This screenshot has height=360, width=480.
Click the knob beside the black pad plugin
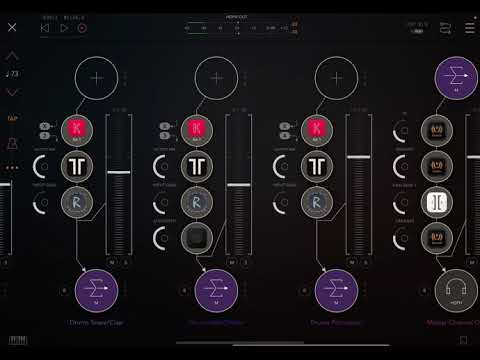161,238
